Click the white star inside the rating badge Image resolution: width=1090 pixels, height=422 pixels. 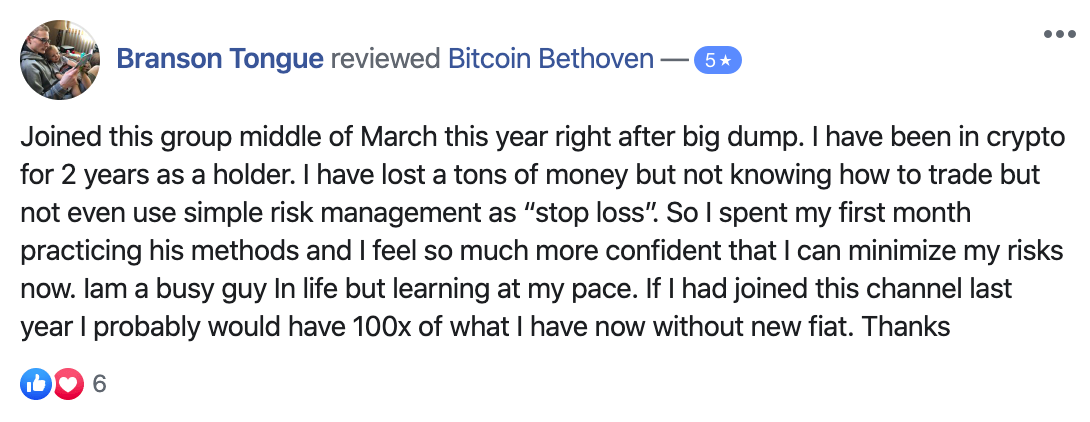point(726,60)
